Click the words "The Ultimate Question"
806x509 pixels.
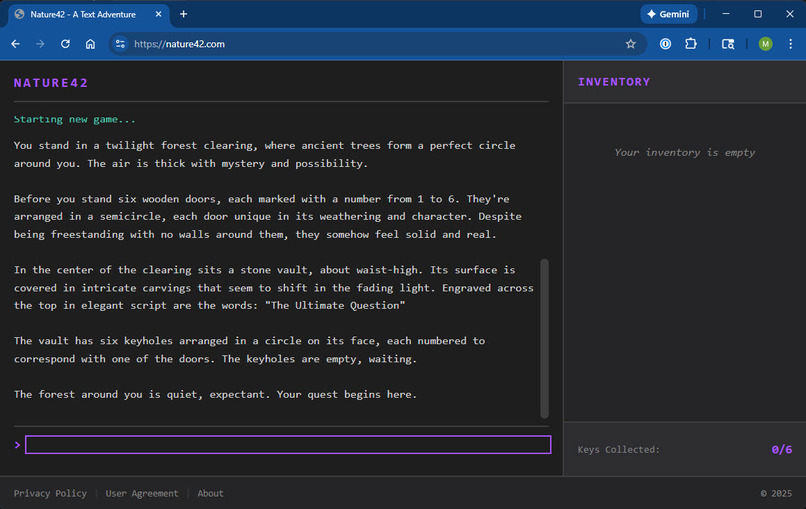335,305
